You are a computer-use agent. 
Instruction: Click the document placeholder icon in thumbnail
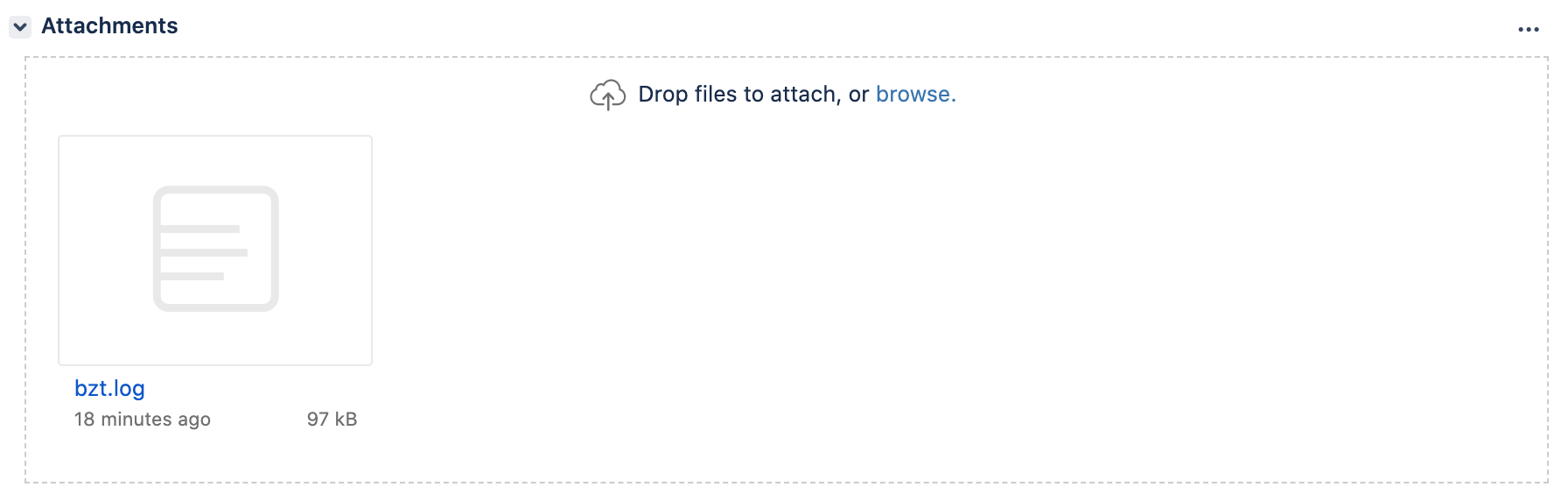click(215, 249)
